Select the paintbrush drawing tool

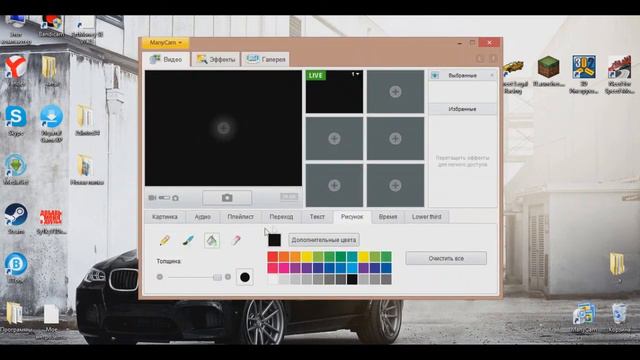pos(188,240)
